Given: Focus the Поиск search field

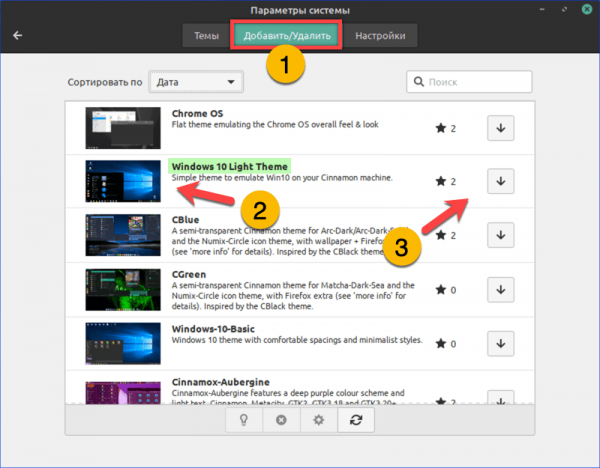Looking at the screenshot, I should (x=469, y=82).
